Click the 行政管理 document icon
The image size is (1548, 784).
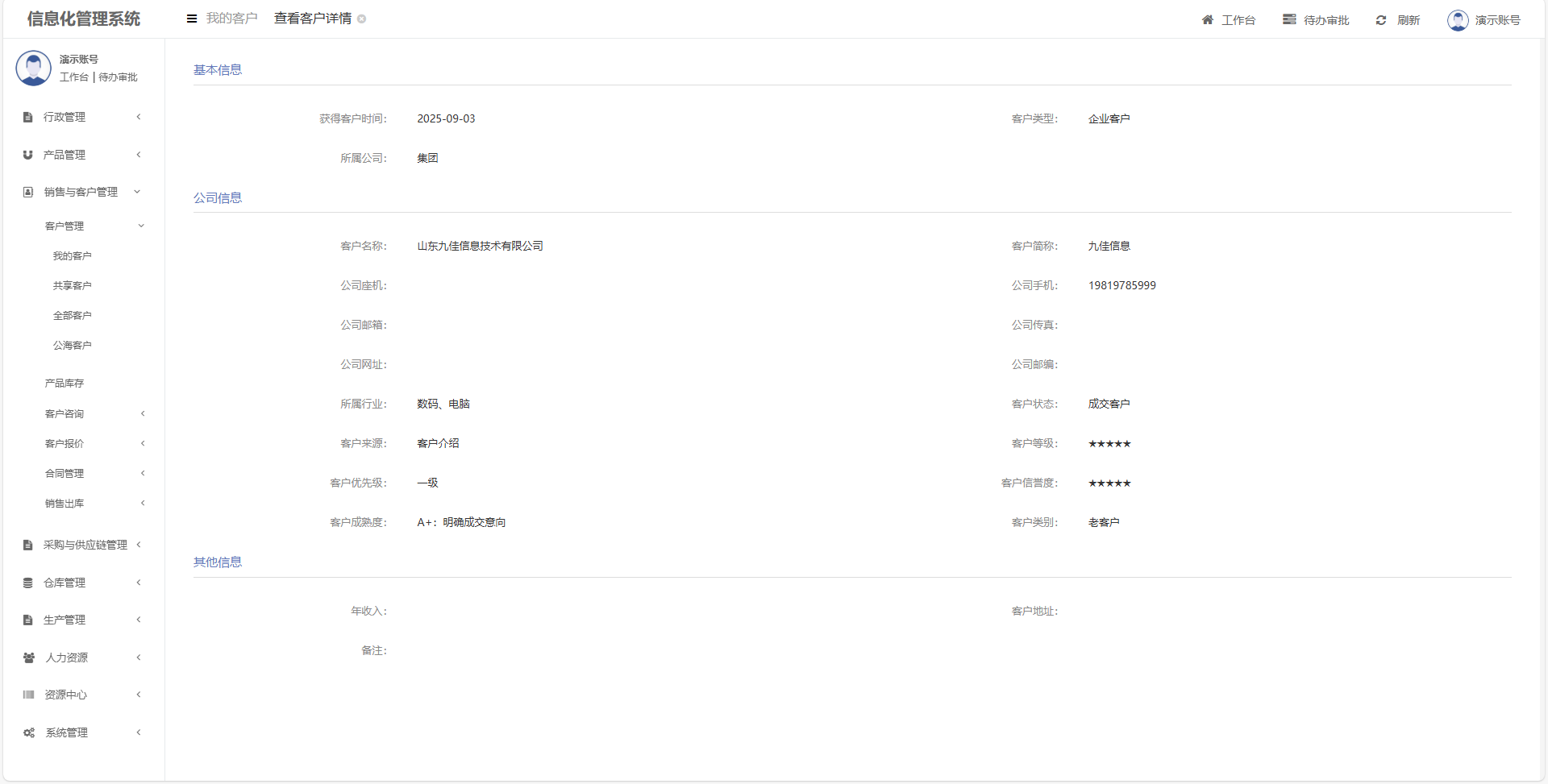click(x=28, y=118)
